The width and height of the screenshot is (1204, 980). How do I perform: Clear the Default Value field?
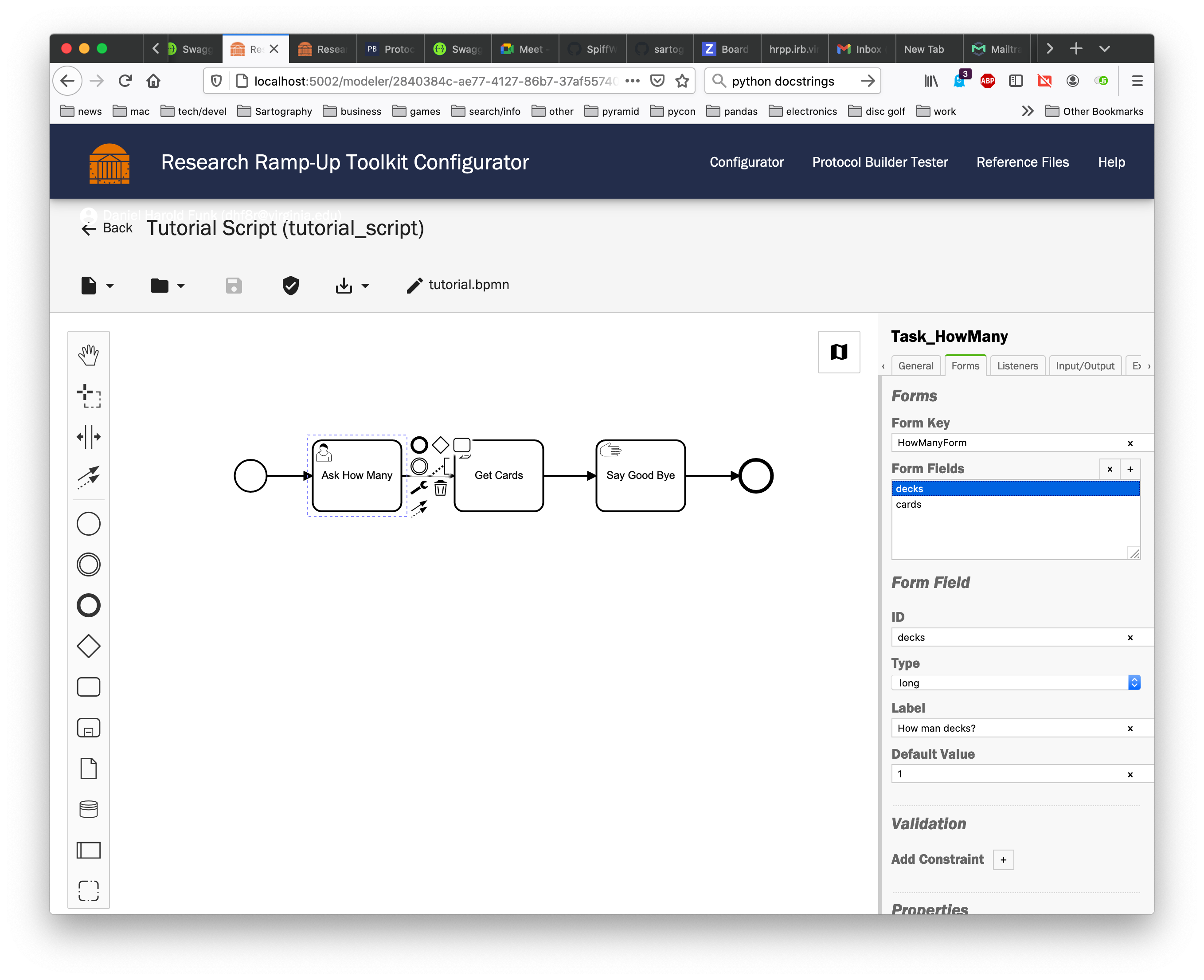(1130, 774)
